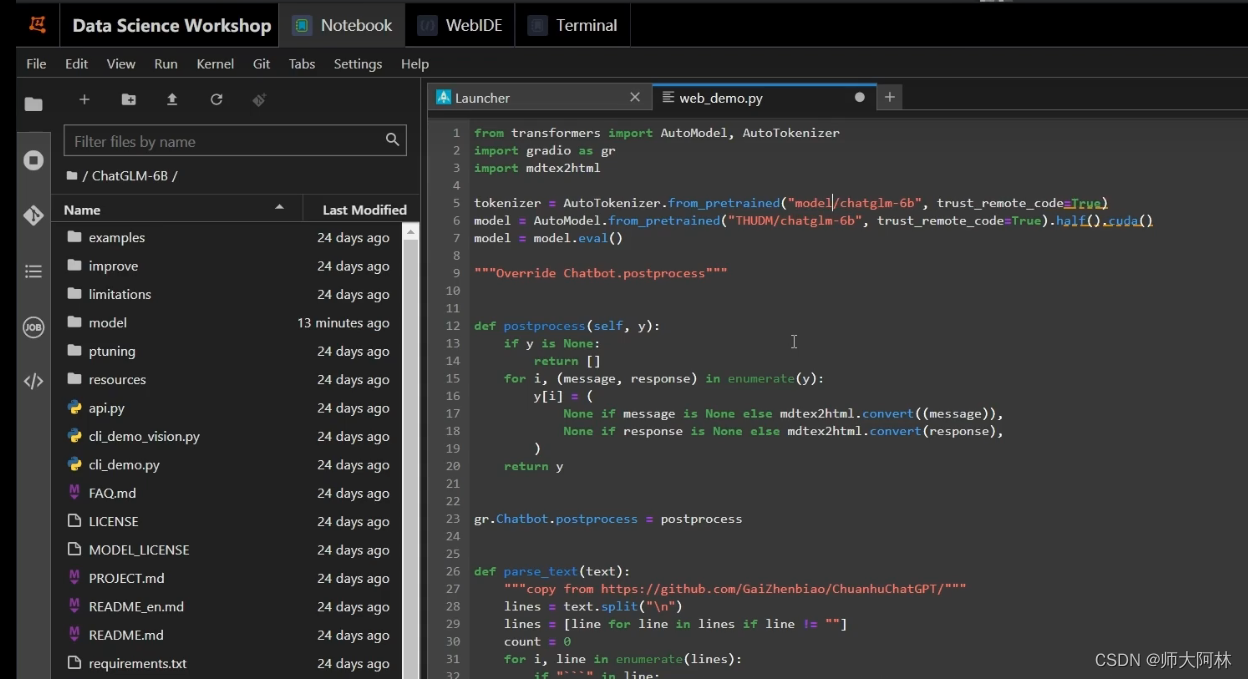Switch to the Launcher tab

point(482,98)
